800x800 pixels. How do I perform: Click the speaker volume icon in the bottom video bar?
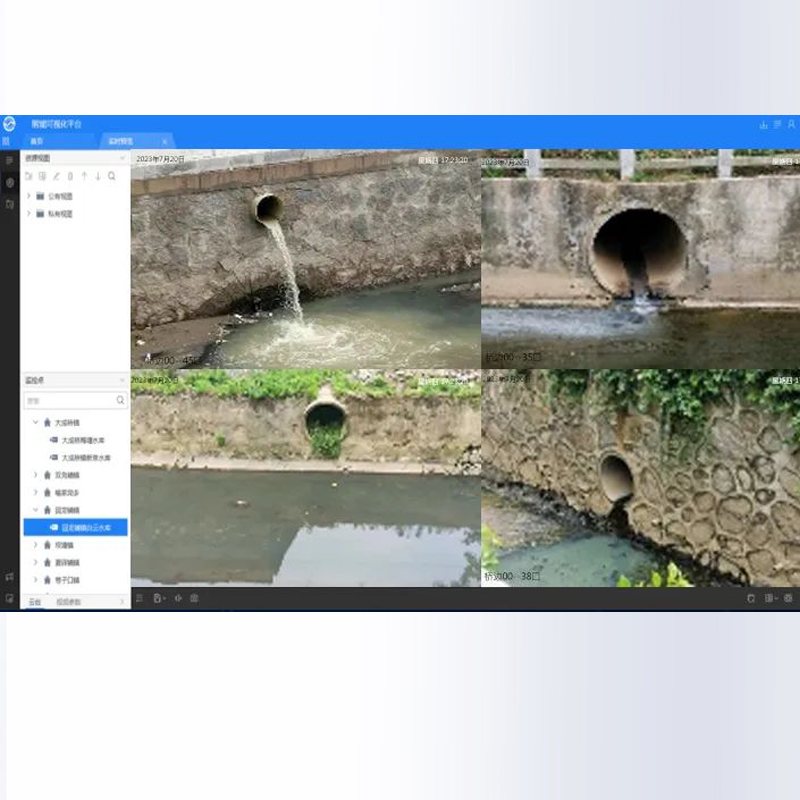(178, 598)
